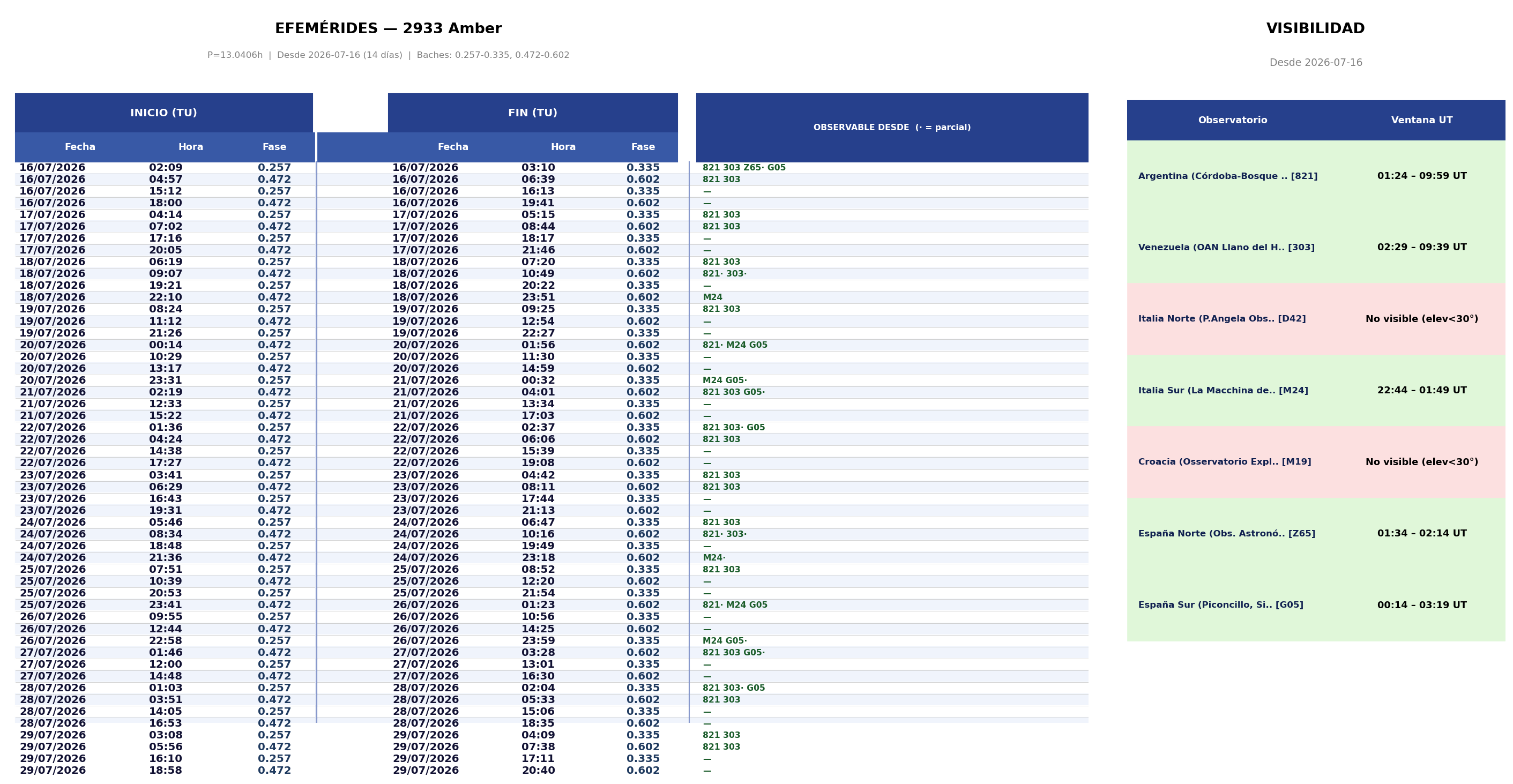Click the end time '19:41' on 16/07/2026
Screen dimensions: 1513x784
(x=538, y=203)
